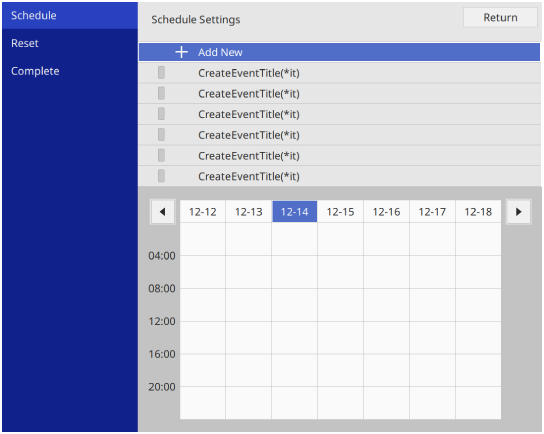Select the Add New schedule row
The height and width of the screenshot is (434, 544).
point(339,52)
